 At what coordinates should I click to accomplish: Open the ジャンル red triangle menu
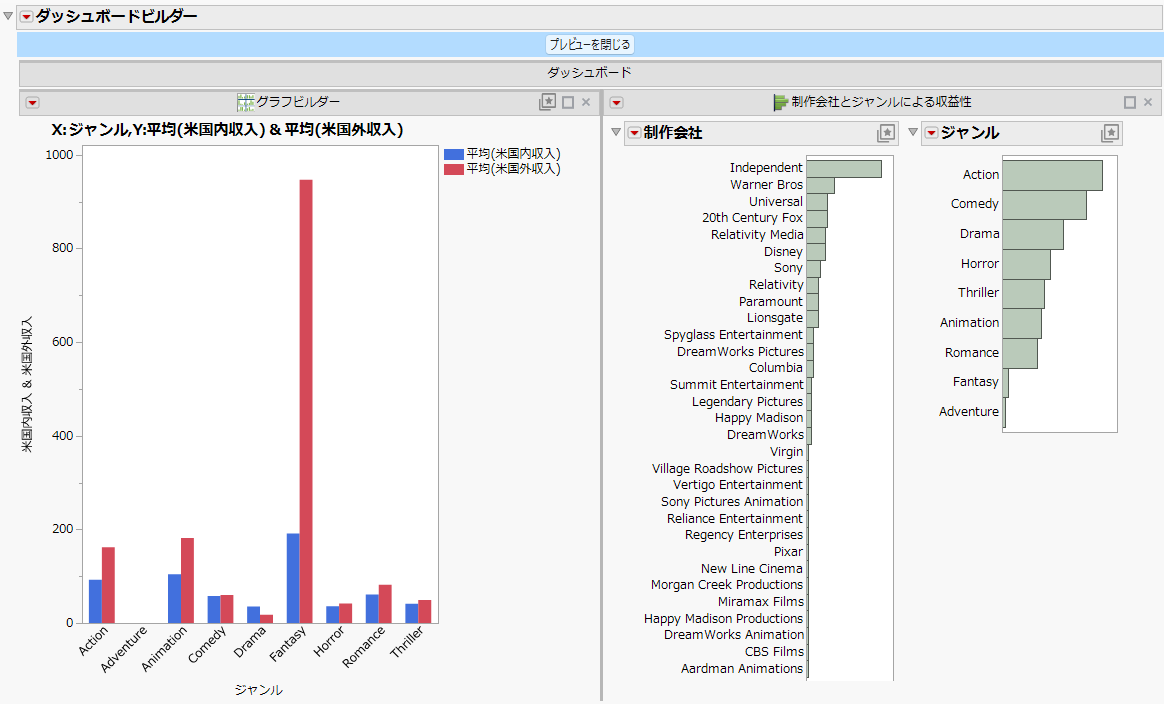[931, 133]
